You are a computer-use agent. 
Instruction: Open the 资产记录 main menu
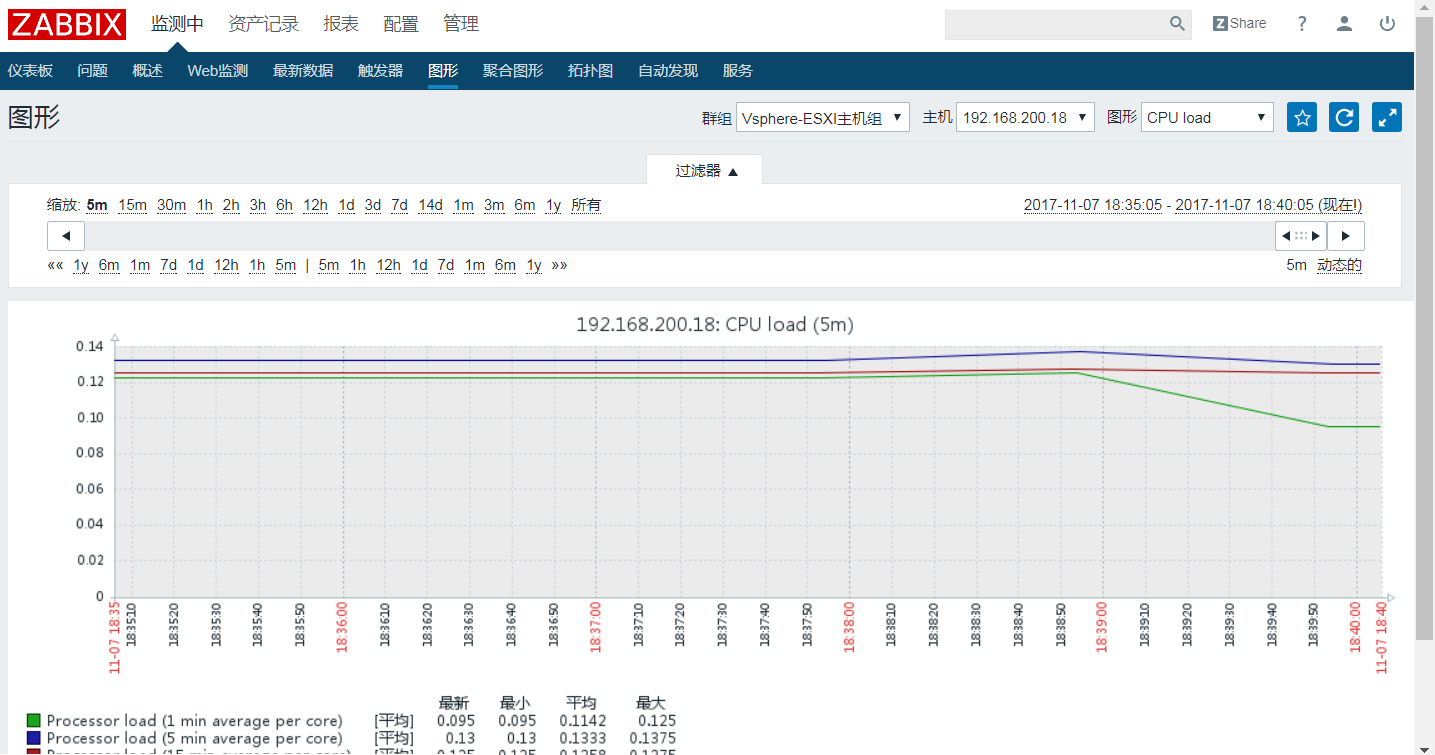[263, 24]
